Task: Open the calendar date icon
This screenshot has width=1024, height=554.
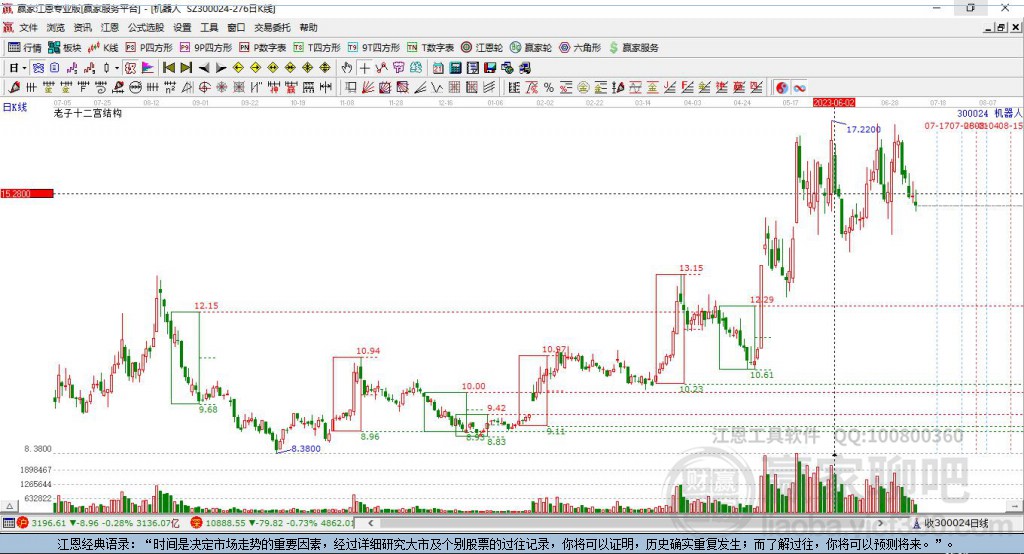Action: 438,68
